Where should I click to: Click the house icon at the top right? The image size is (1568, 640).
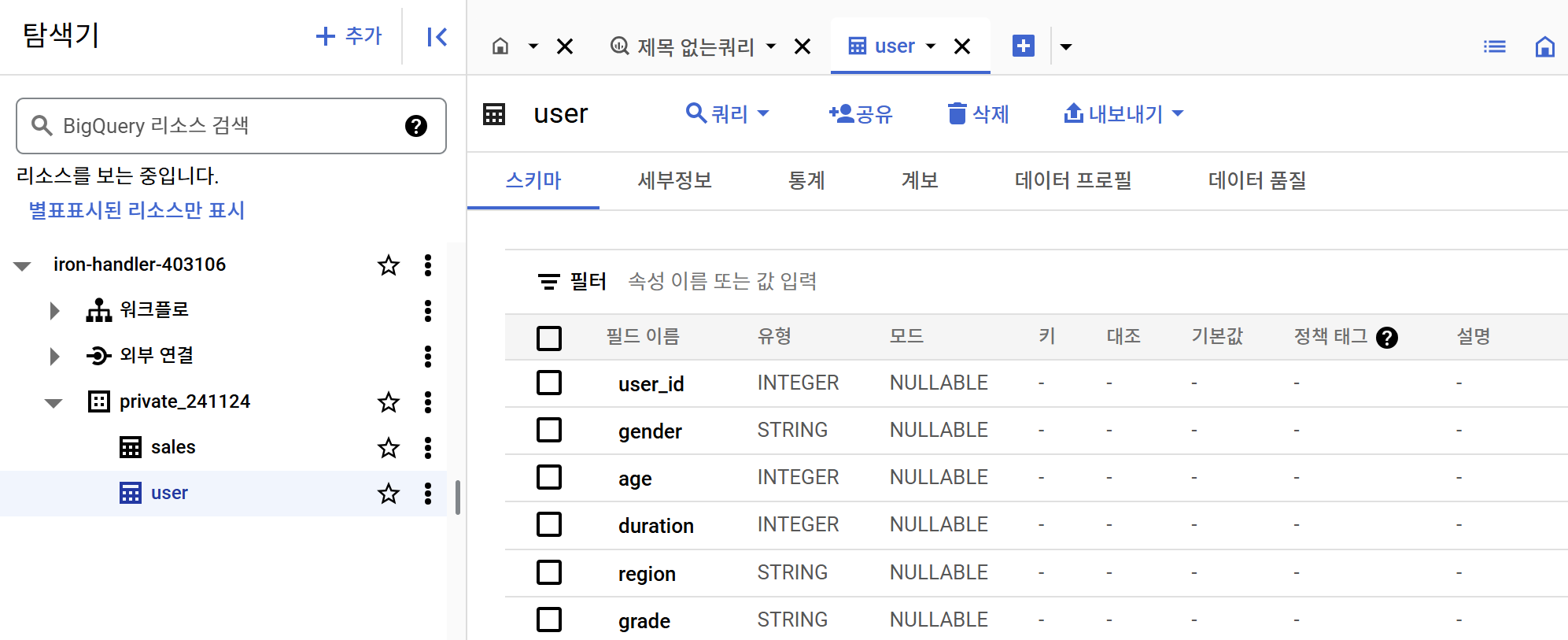coord(1545,46)
